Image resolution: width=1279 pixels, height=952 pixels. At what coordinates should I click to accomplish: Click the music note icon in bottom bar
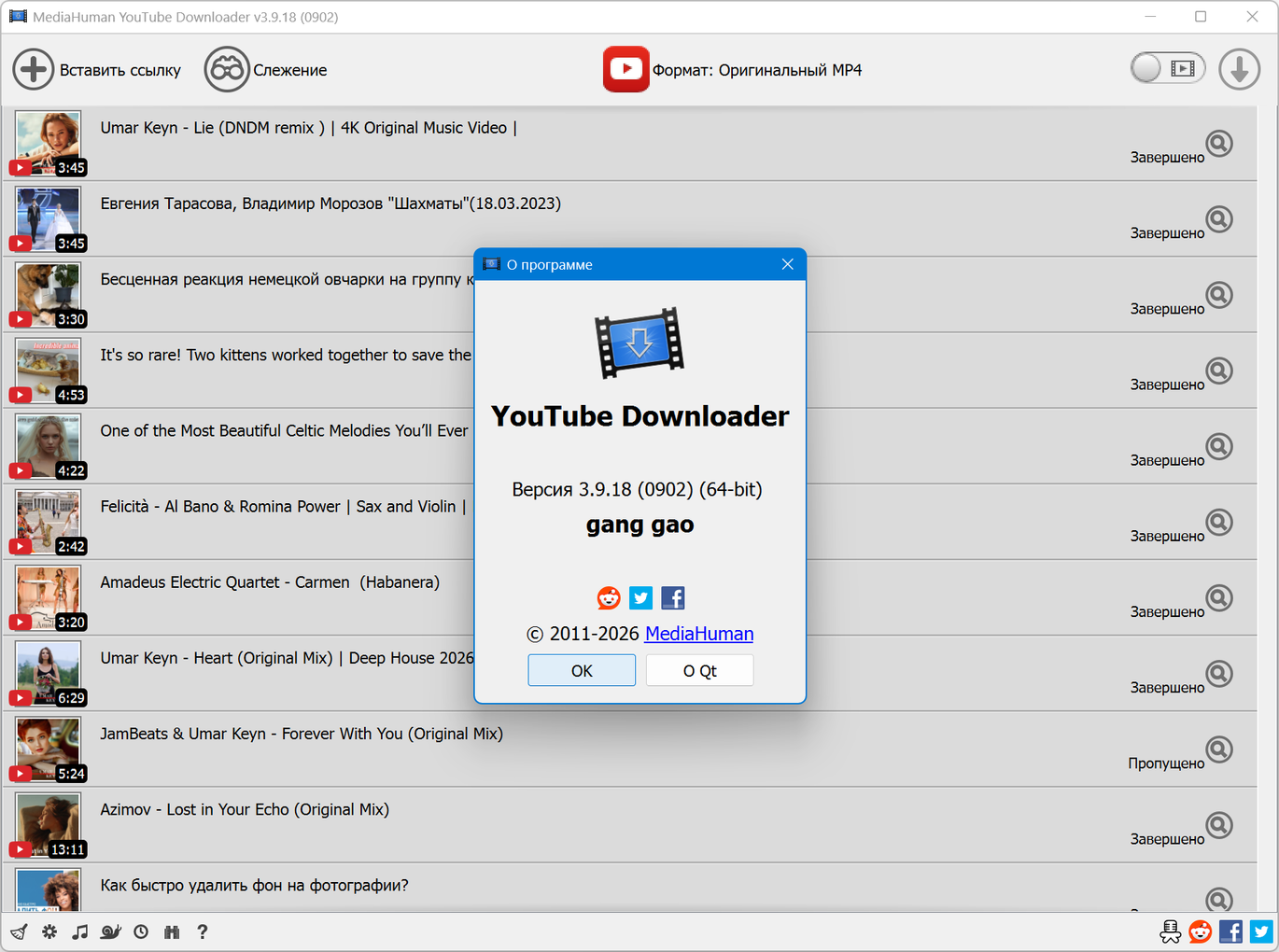pyautogui.click(x=80, y=931)
